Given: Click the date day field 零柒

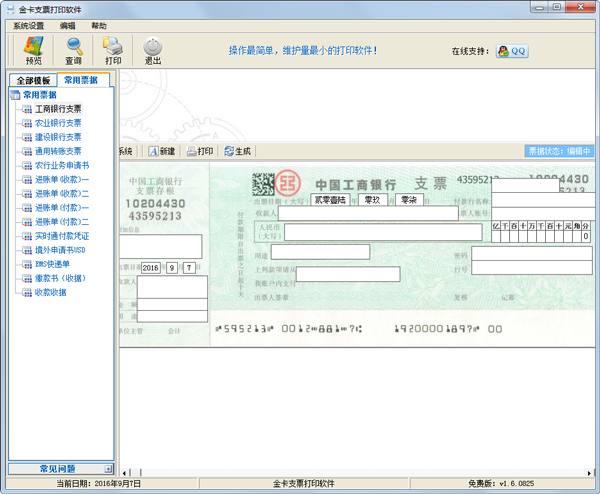Looking at the screenshot, I should (409, 200).
